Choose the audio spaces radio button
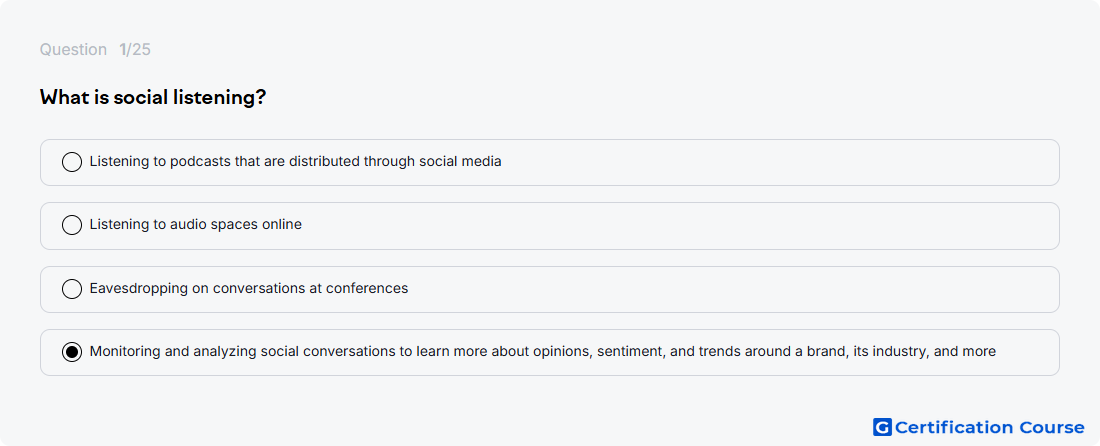 coord(72,225)
